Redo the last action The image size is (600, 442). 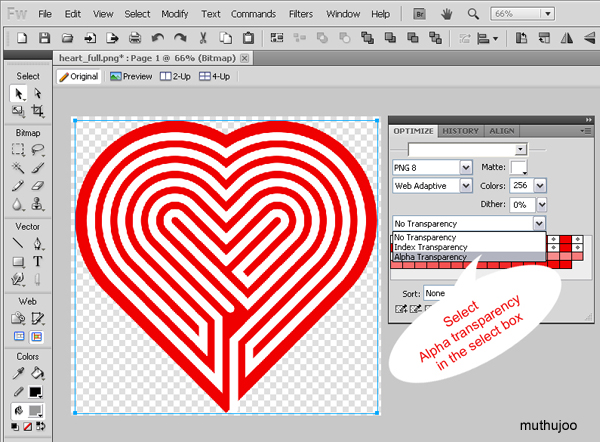pos(180,38)
